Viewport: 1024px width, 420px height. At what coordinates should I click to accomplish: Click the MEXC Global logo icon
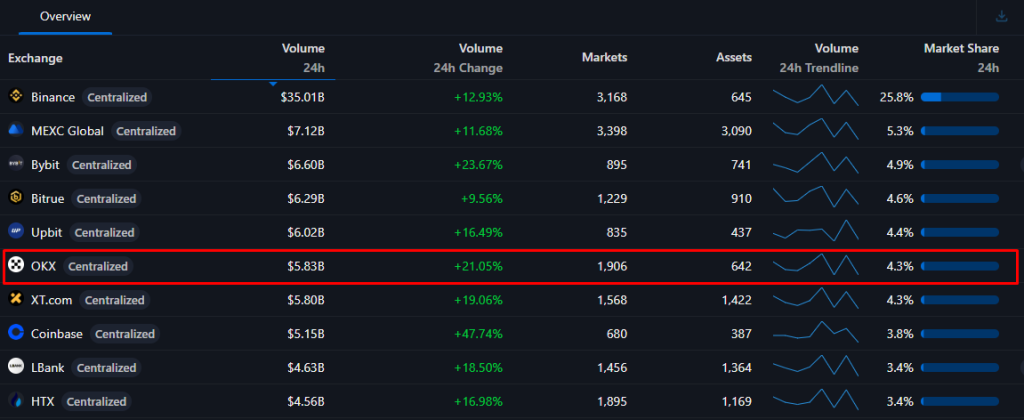pos(16,131)
